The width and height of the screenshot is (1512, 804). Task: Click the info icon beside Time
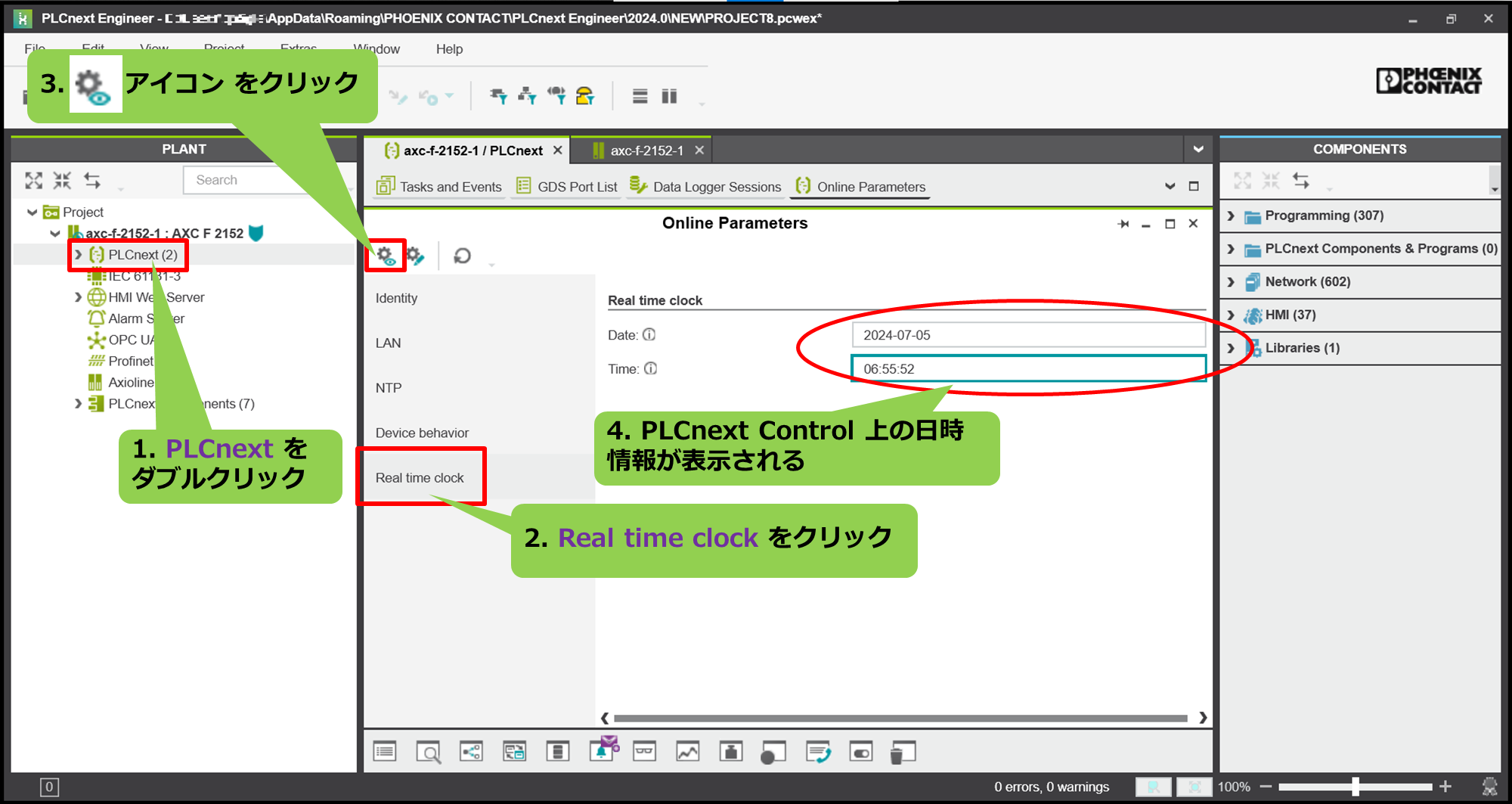pos(651,368)
